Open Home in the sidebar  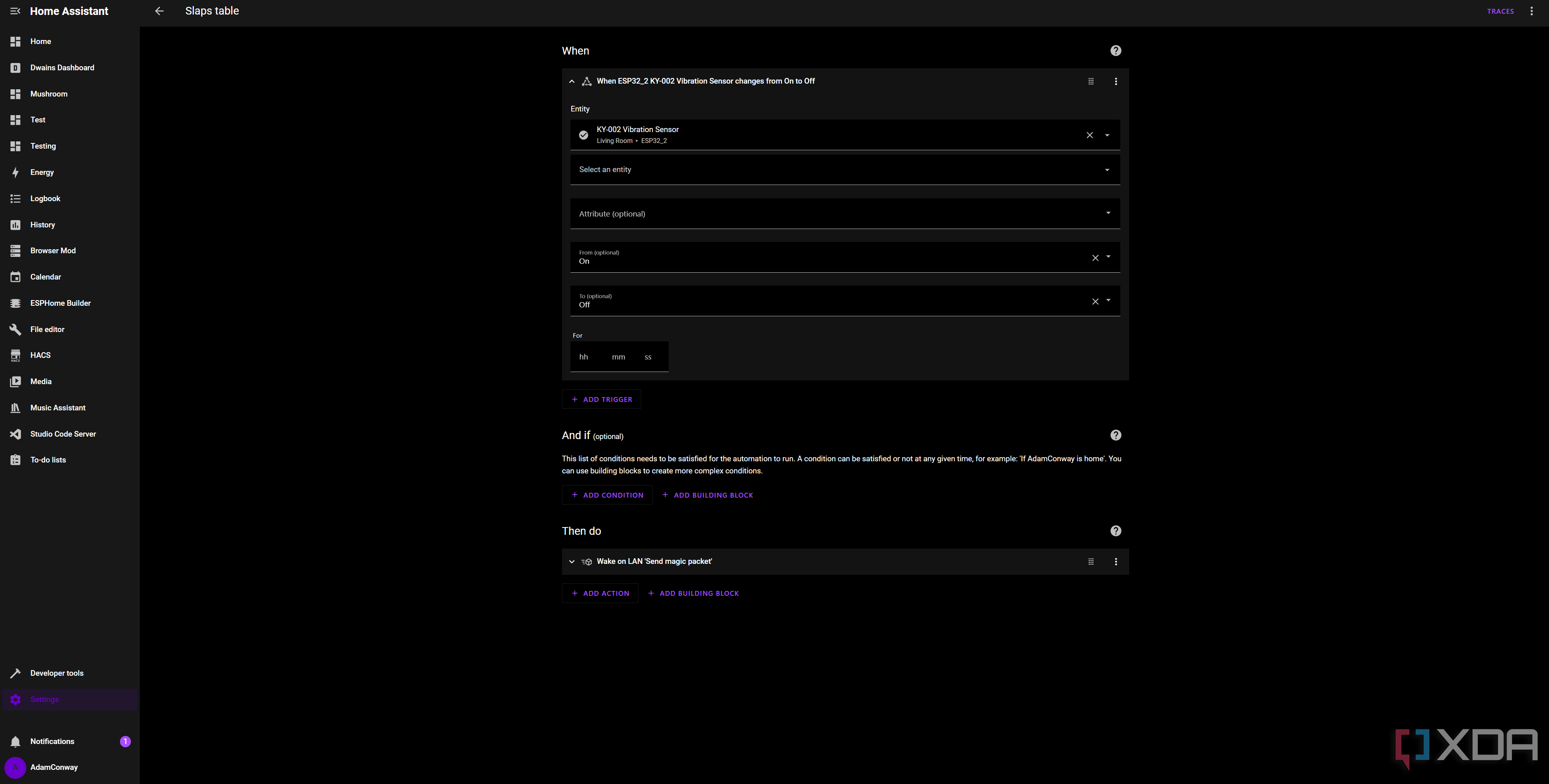tap(70, 42)
